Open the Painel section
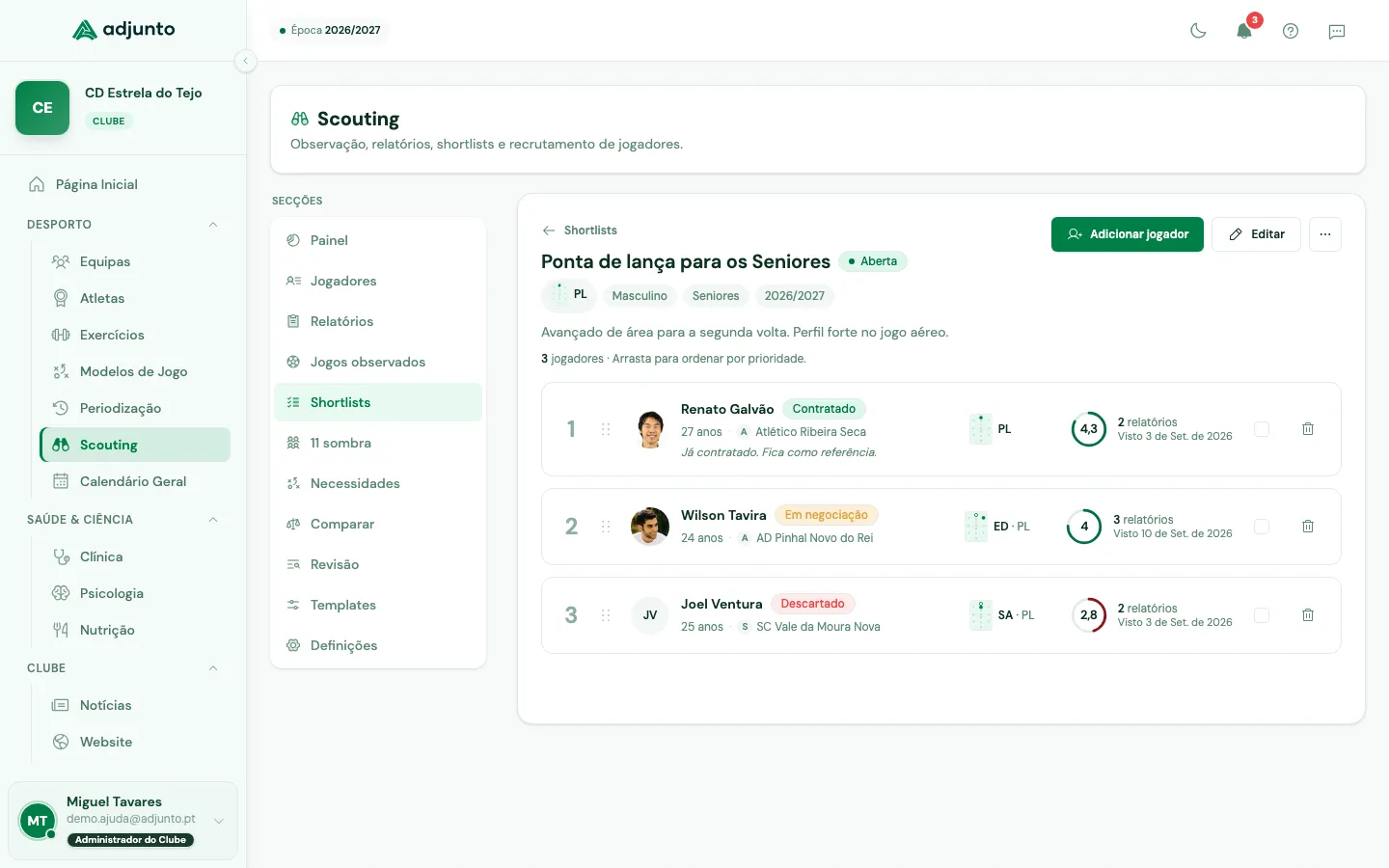The image size is (1389, 868). click(378, 240)
